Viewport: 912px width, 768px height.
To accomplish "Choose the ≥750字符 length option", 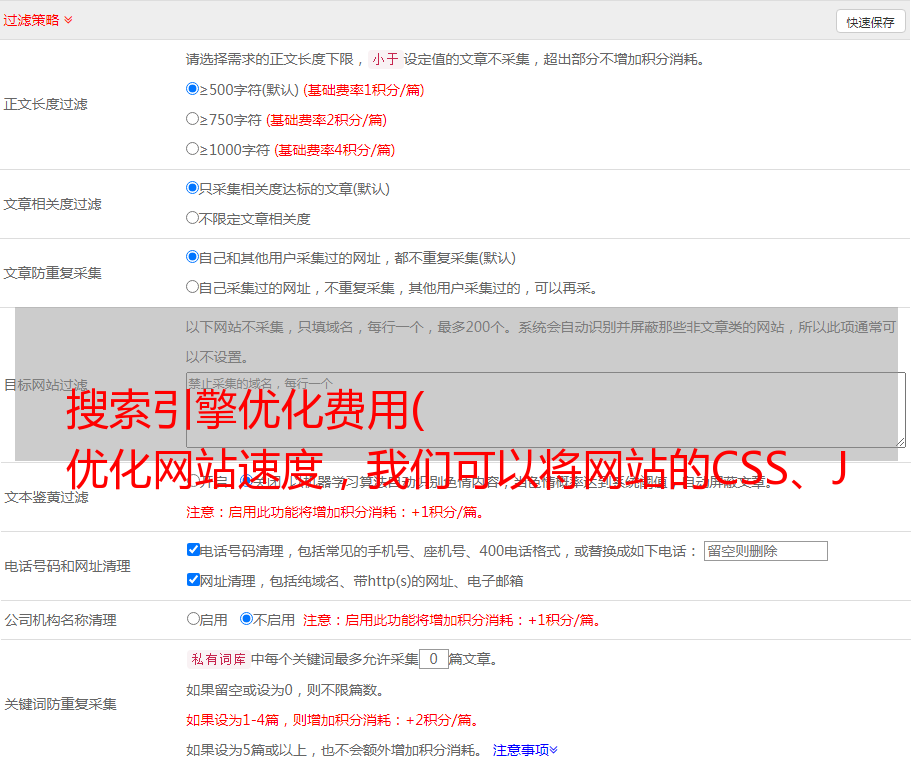I will click(193, 119).
